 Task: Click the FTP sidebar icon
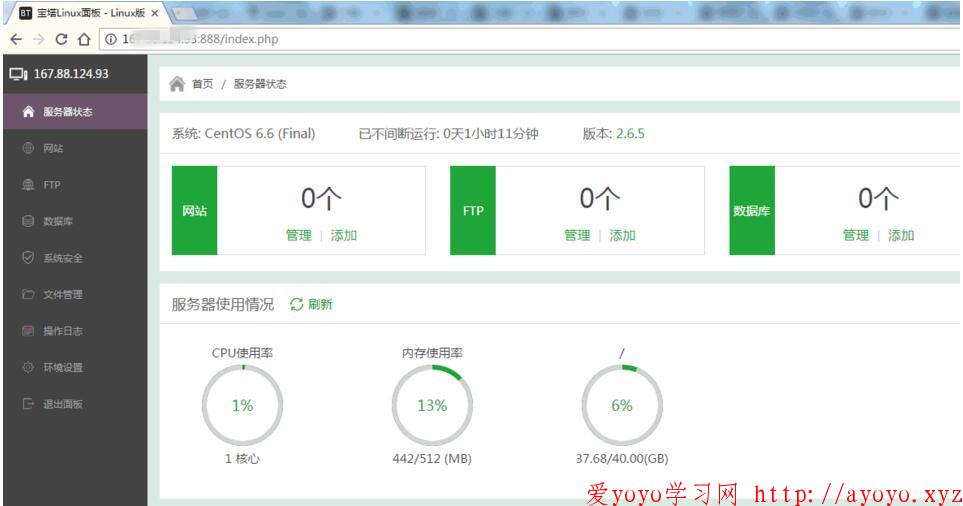pyautogui.click(x=28, y=185)
